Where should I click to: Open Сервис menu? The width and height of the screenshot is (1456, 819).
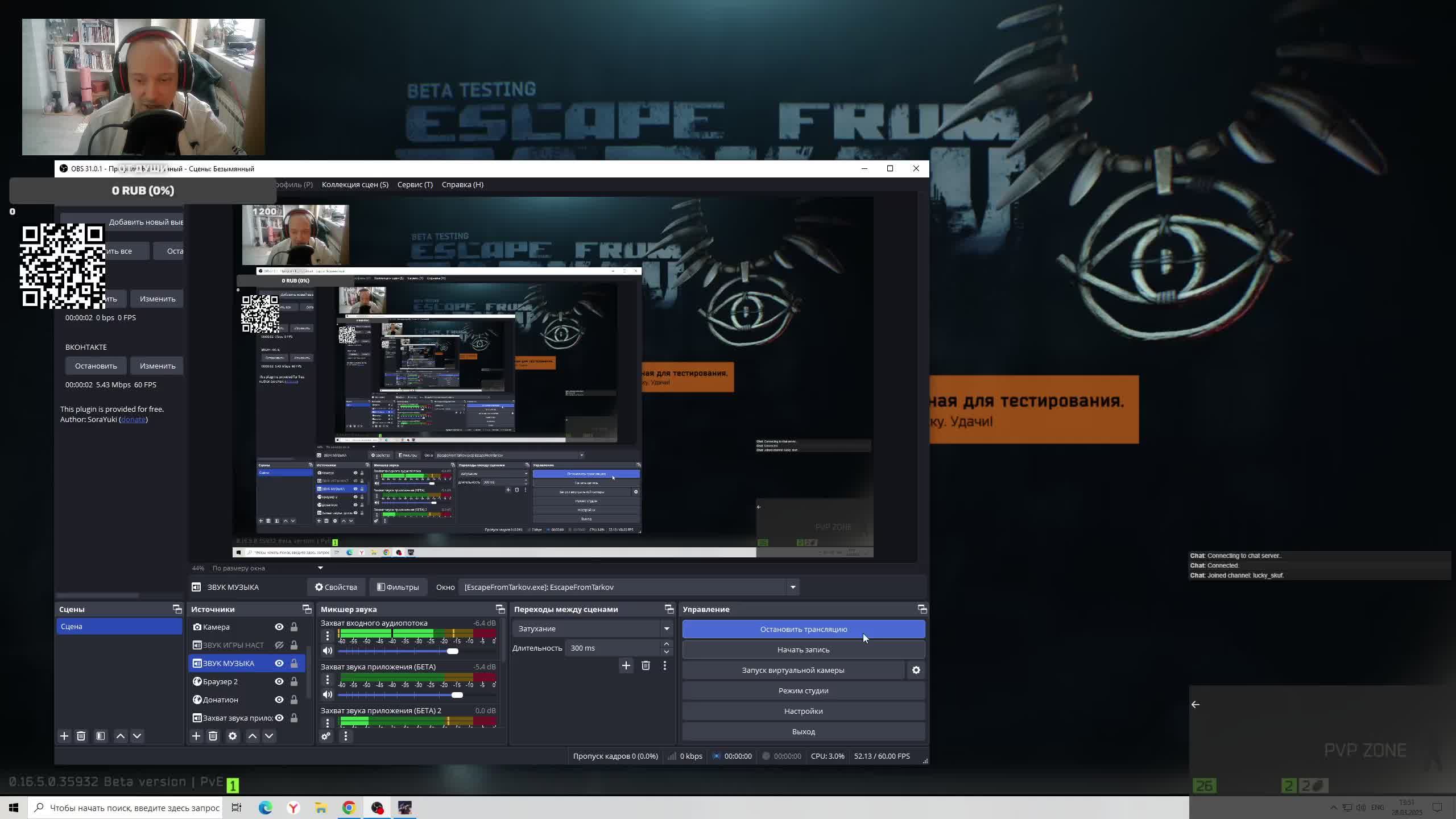coord(415,184)
